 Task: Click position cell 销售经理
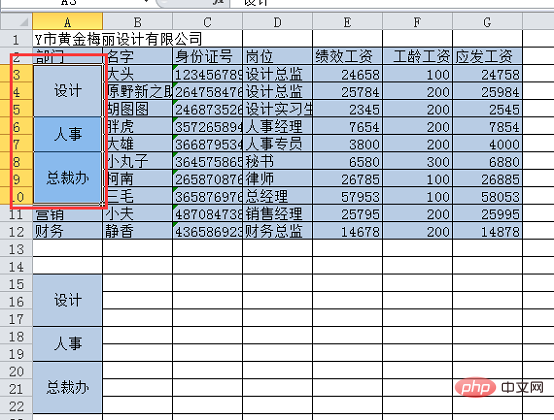tap(277, 214)
